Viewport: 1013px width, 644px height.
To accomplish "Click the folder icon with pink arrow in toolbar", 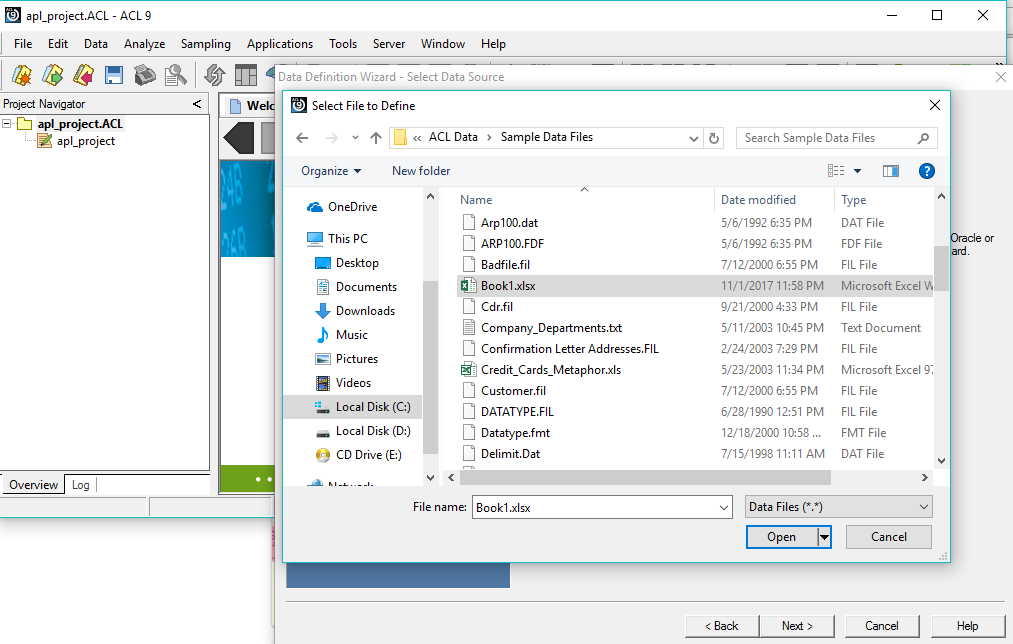I will (x=83, y=76).
